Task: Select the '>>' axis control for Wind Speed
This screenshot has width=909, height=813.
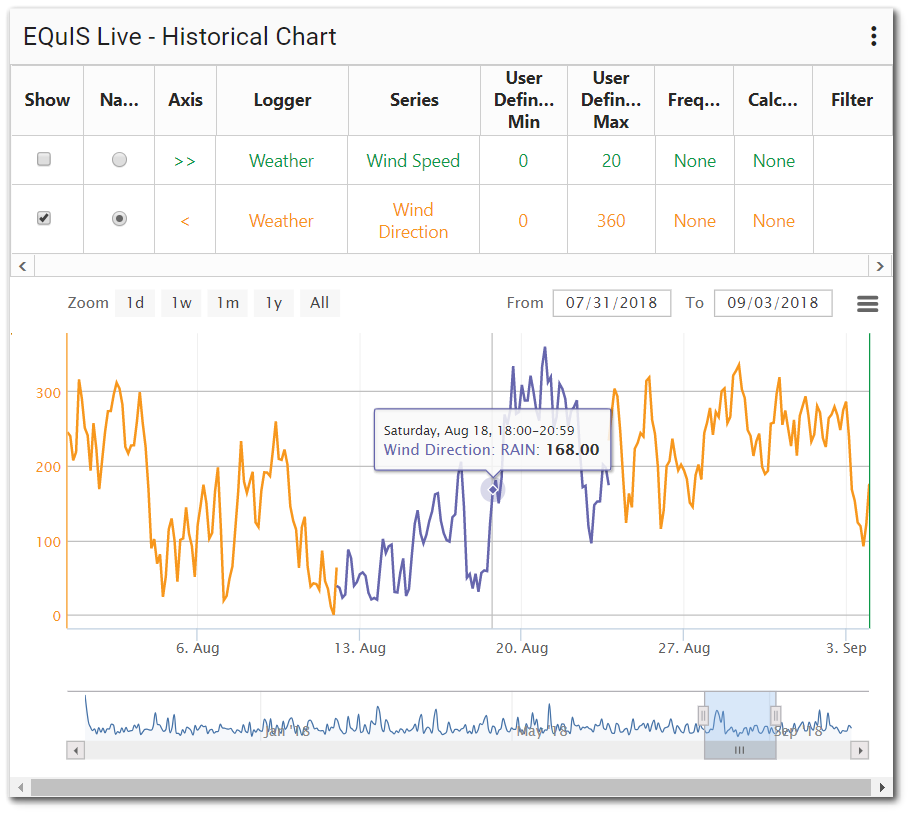Action: click(185, 160)
